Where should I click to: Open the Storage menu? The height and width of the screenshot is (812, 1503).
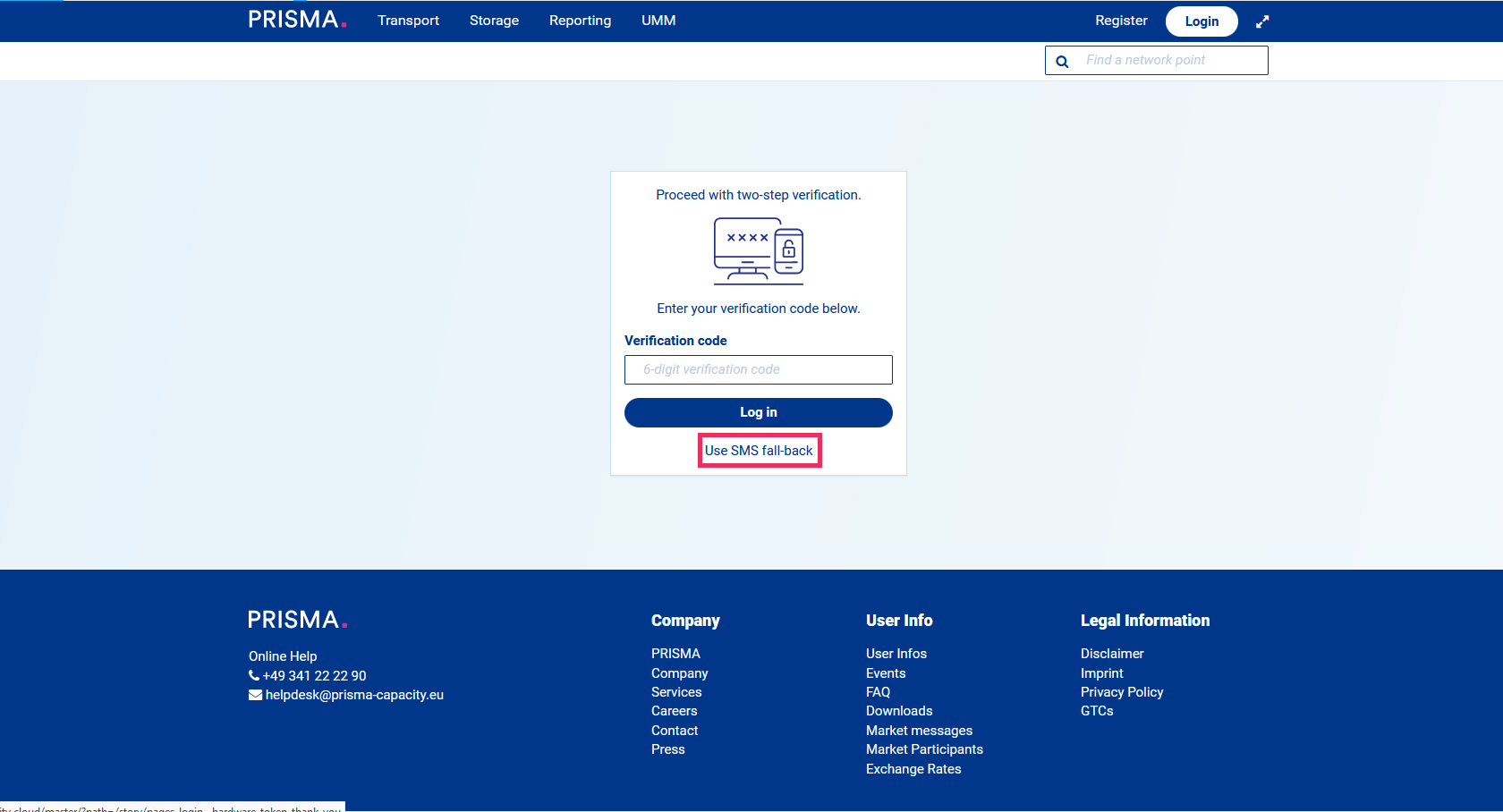[494, 21]
